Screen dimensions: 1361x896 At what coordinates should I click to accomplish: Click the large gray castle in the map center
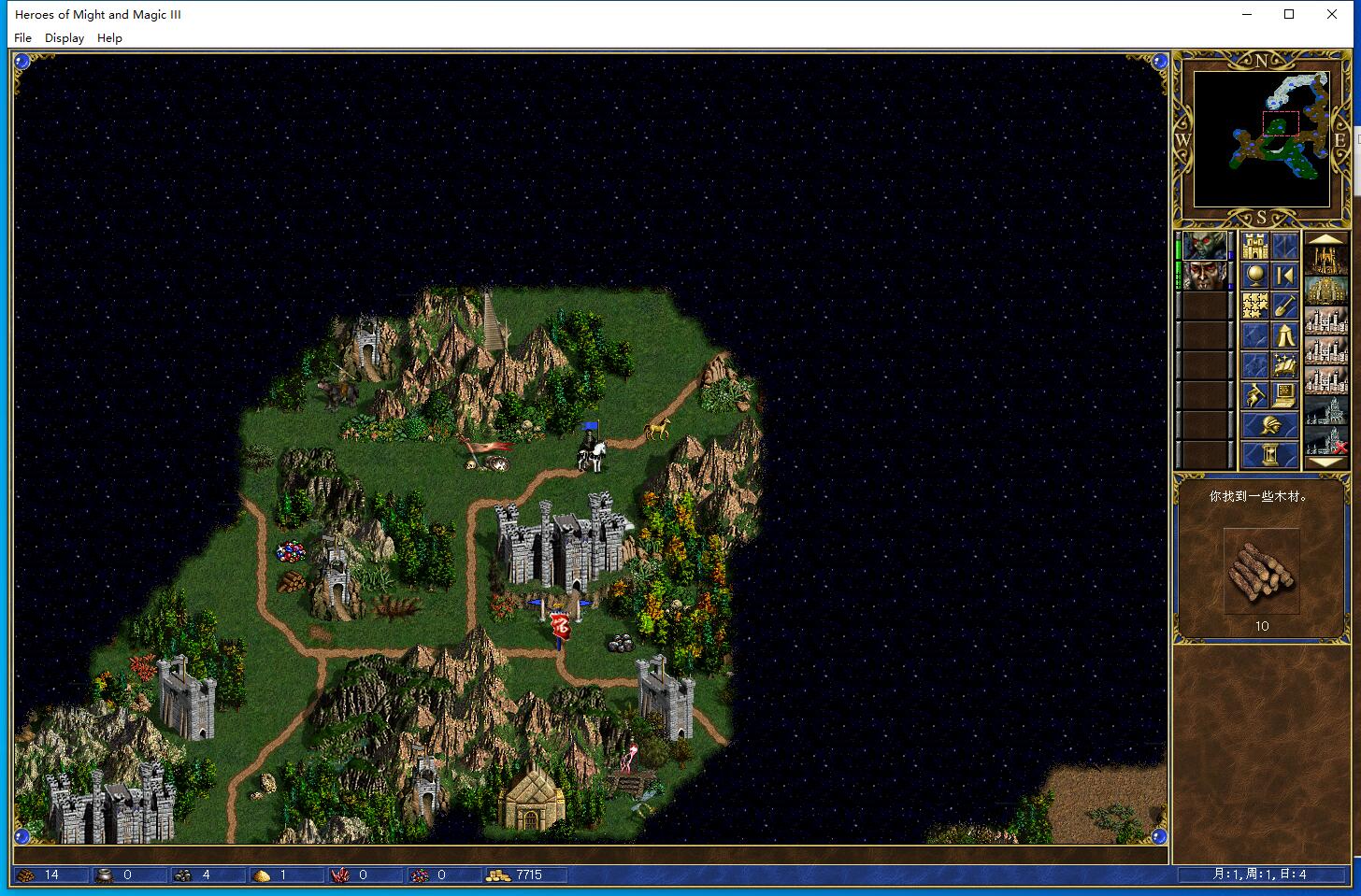pos(564,545)
